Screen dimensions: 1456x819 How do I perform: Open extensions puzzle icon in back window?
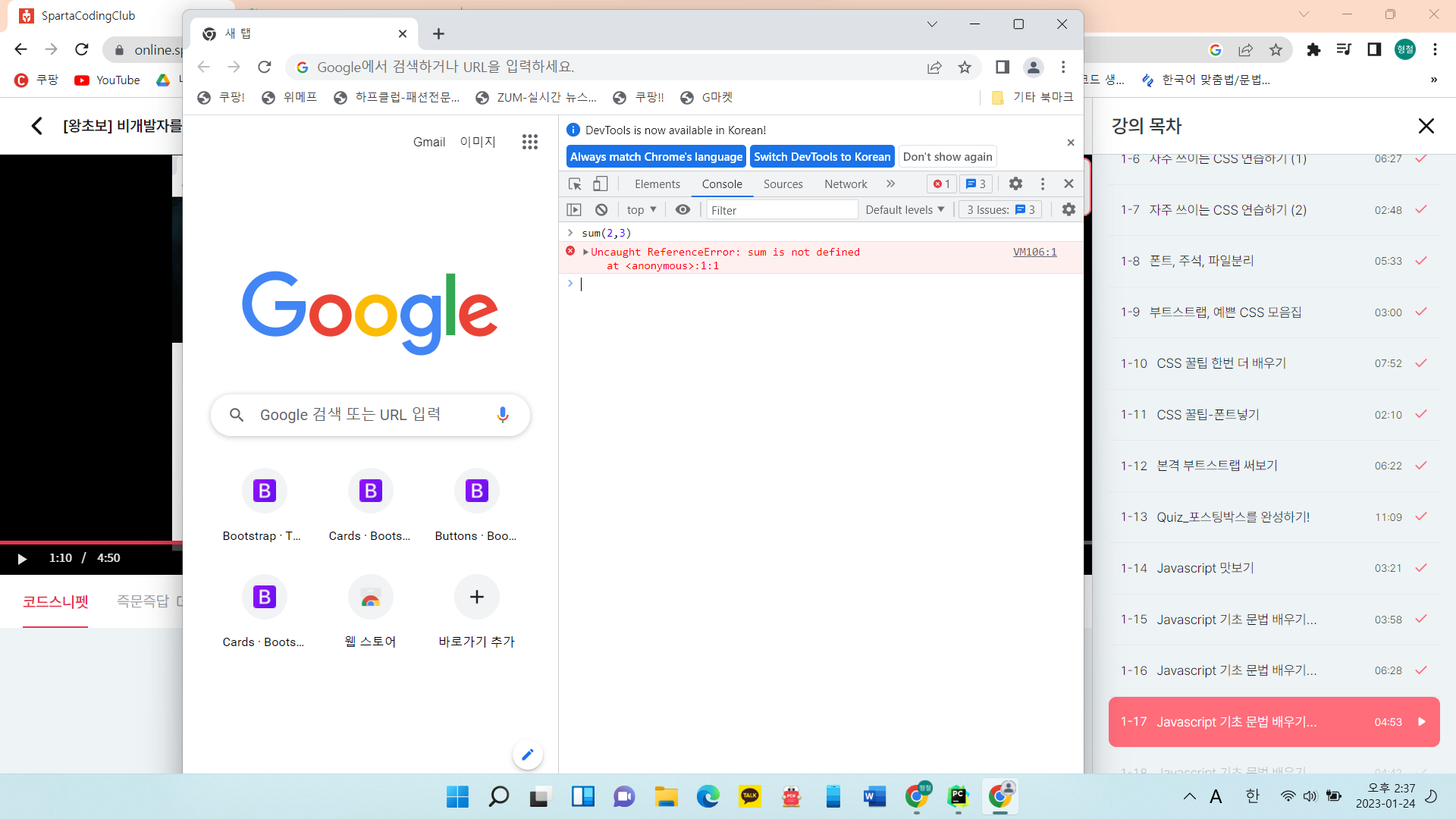pyautogui.click(x=1313, y=49)
